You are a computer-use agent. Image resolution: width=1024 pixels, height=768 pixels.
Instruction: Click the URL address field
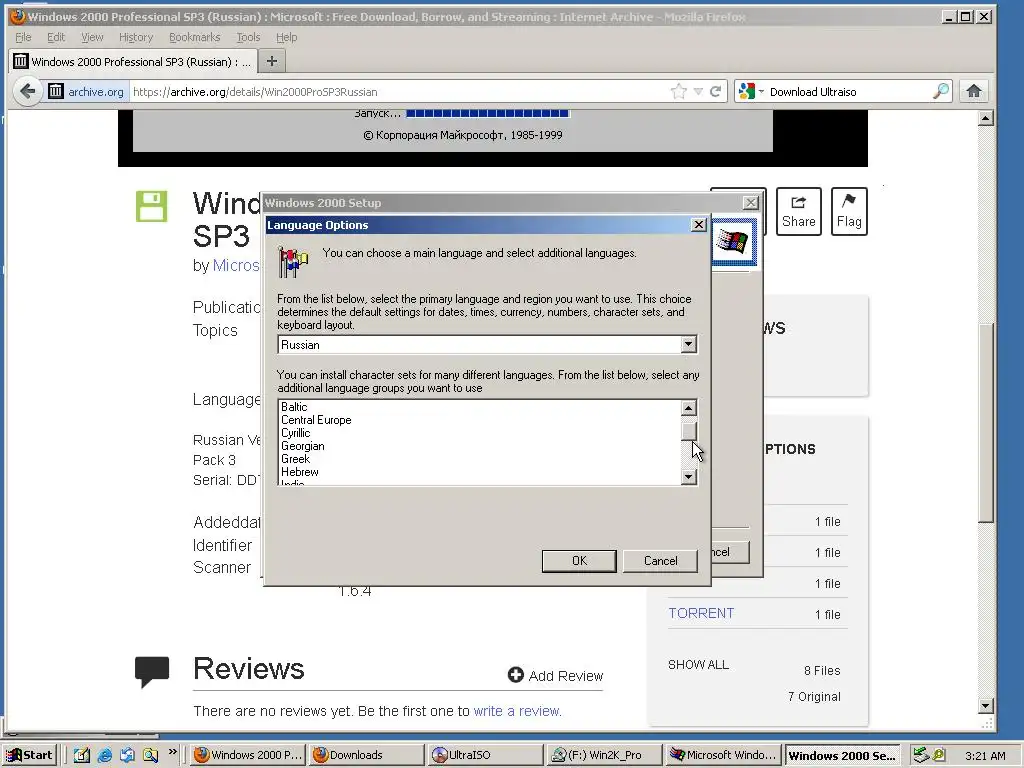pyautogui.click(x=398, y=91)
